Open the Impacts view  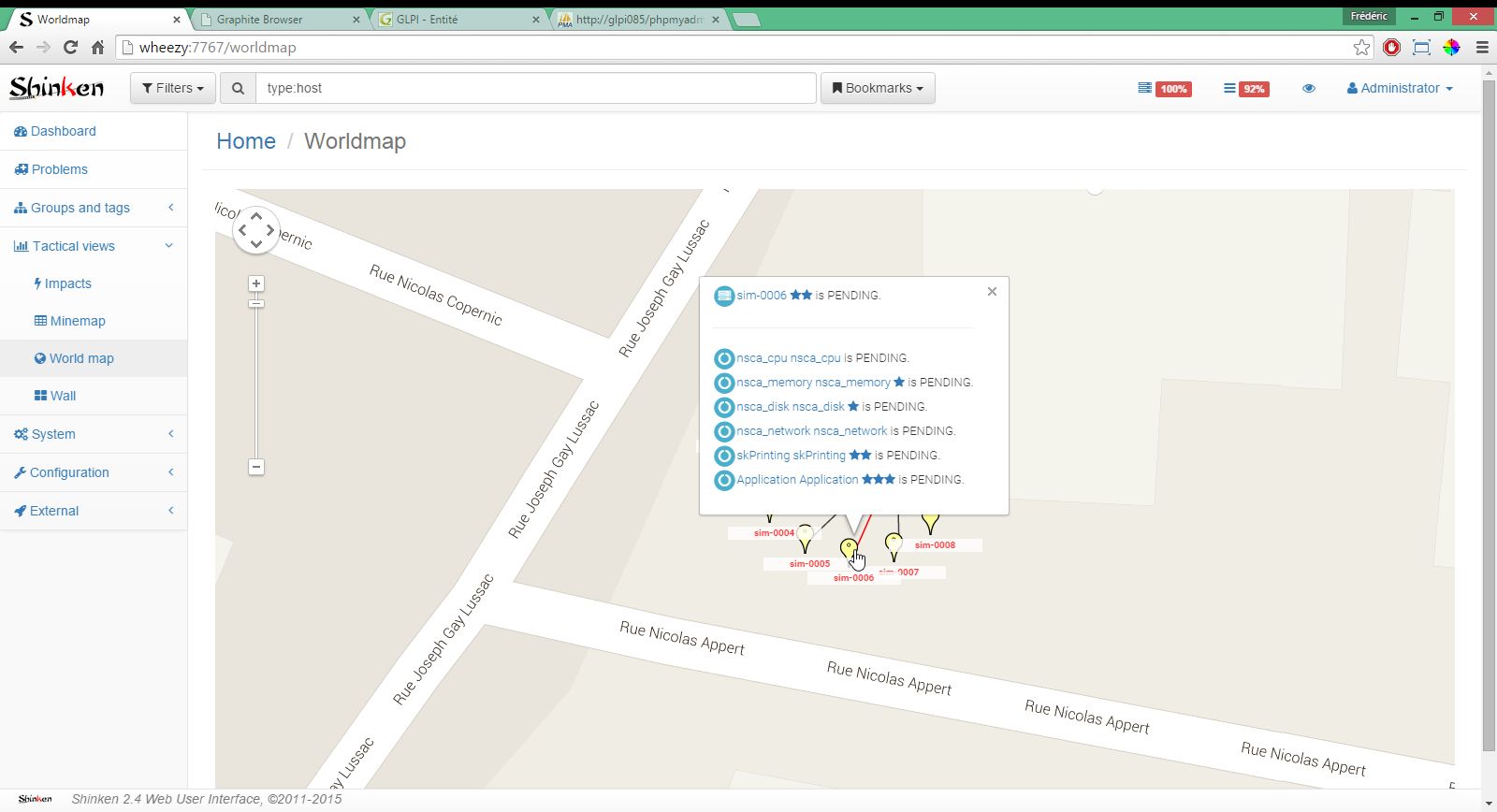[x=94, y=283]
